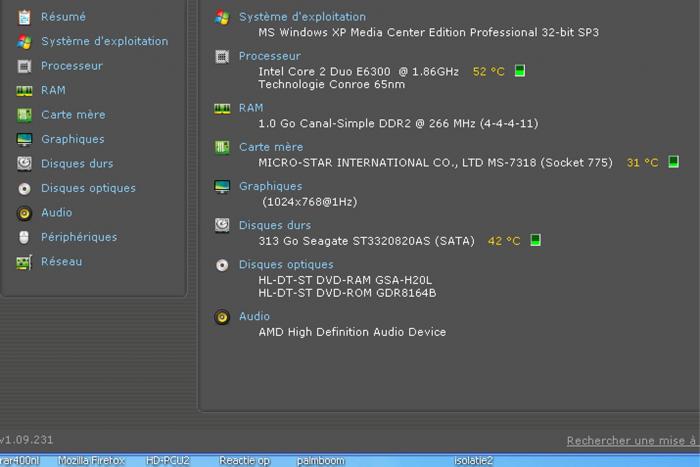Open Reactie op taskbar button
The height and width of the screenshot is (467, 700).
[x=245, y=461]
